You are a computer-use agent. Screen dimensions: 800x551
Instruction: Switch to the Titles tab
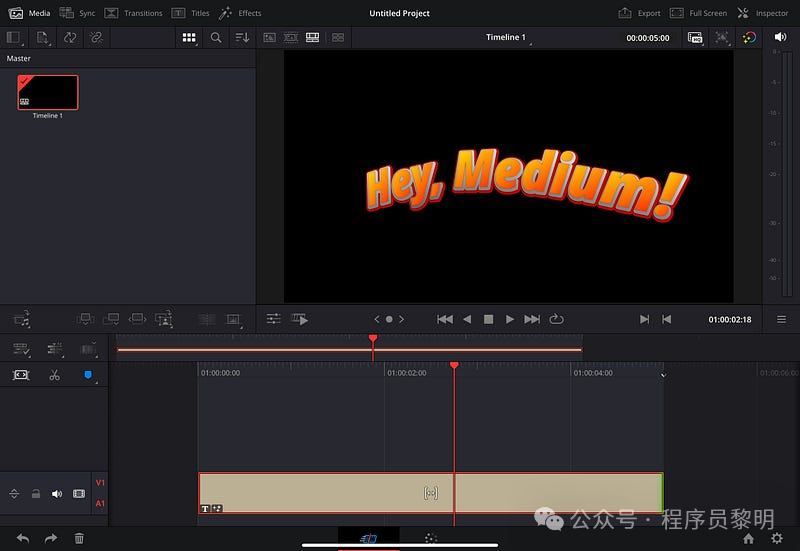click(x=190, y=13)
